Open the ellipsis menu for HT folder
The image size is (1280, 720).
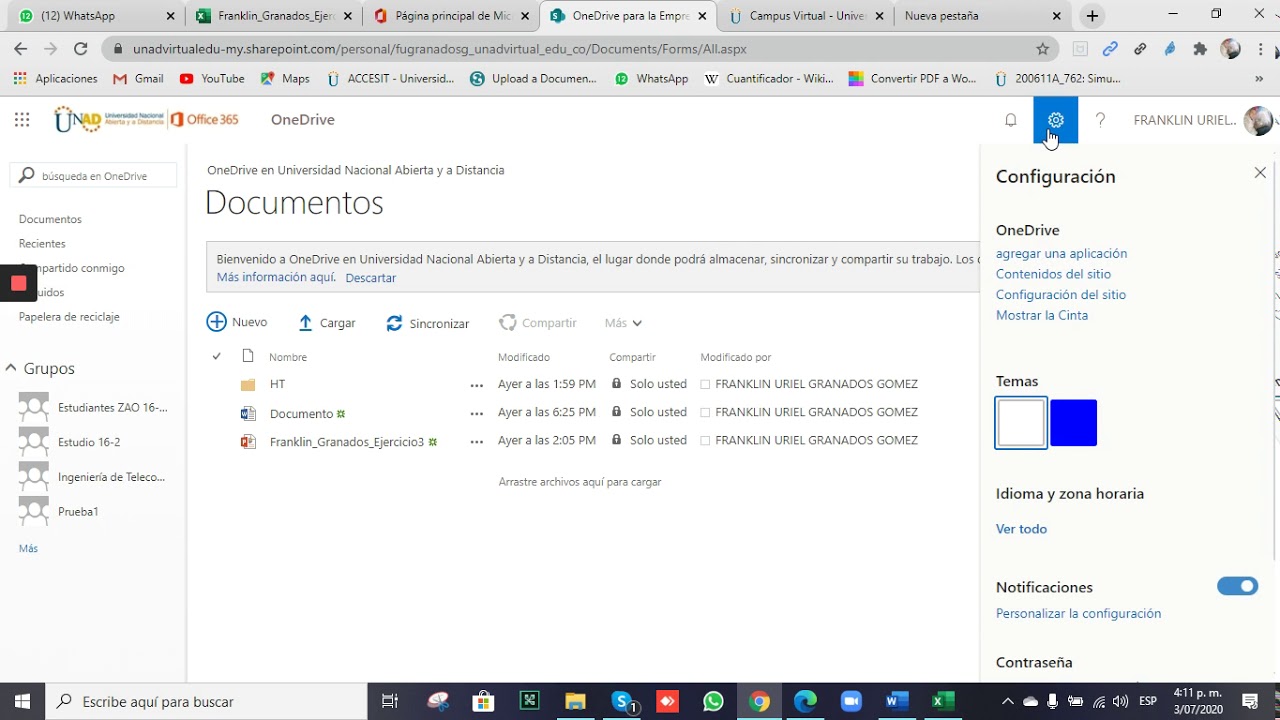point(477,385)
